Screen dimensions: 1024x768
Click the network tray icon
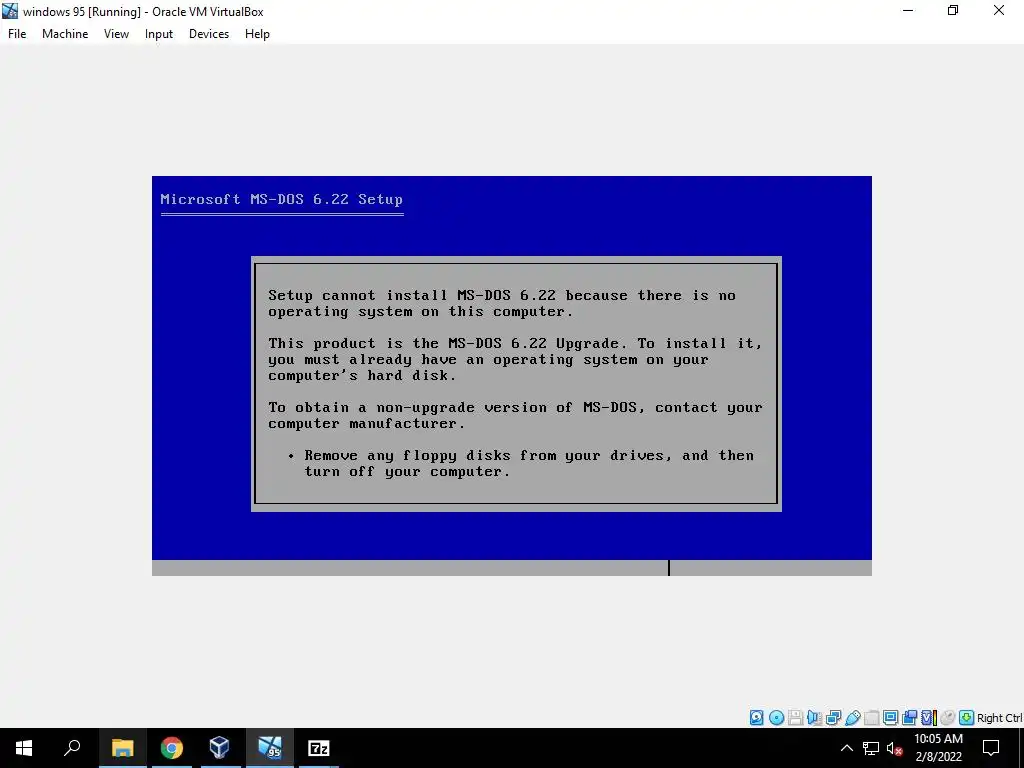[871, 748]
